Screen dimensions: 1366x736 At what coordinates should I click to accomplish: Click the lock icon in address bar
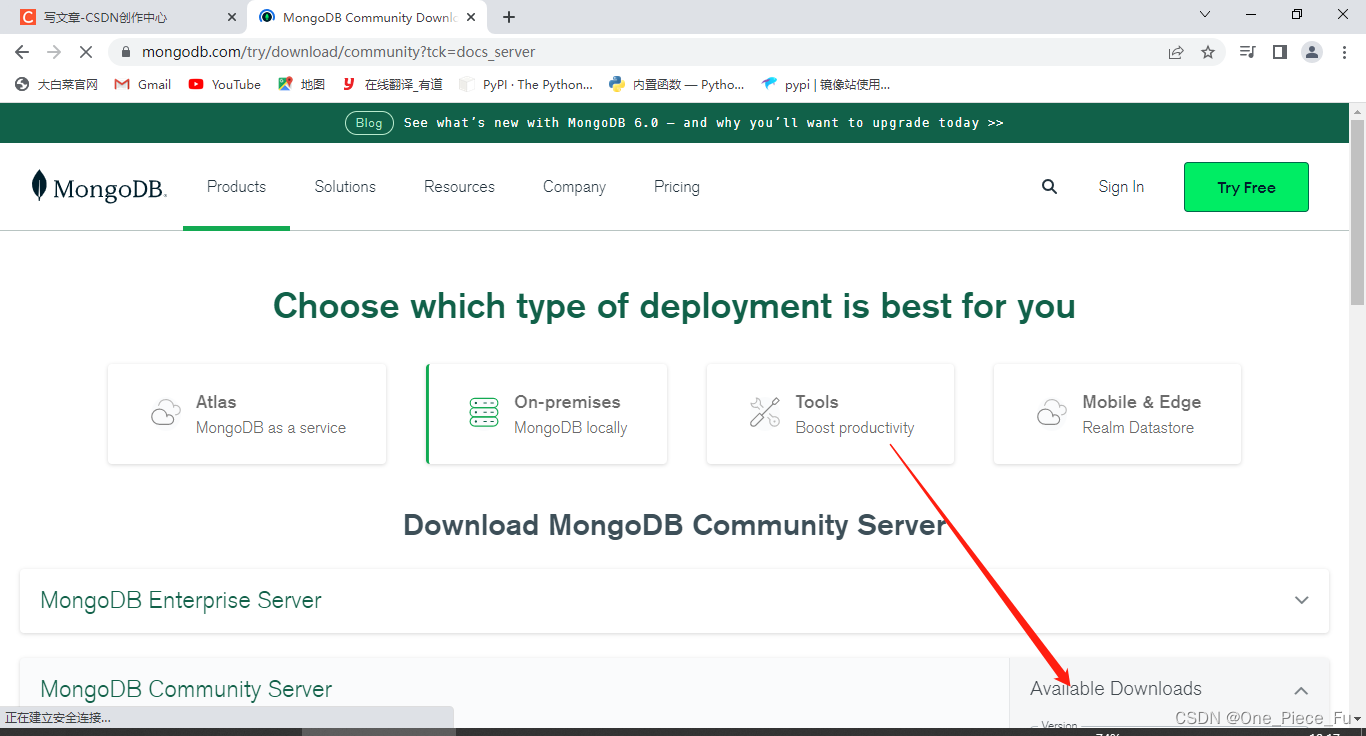(x=125, y=52)
